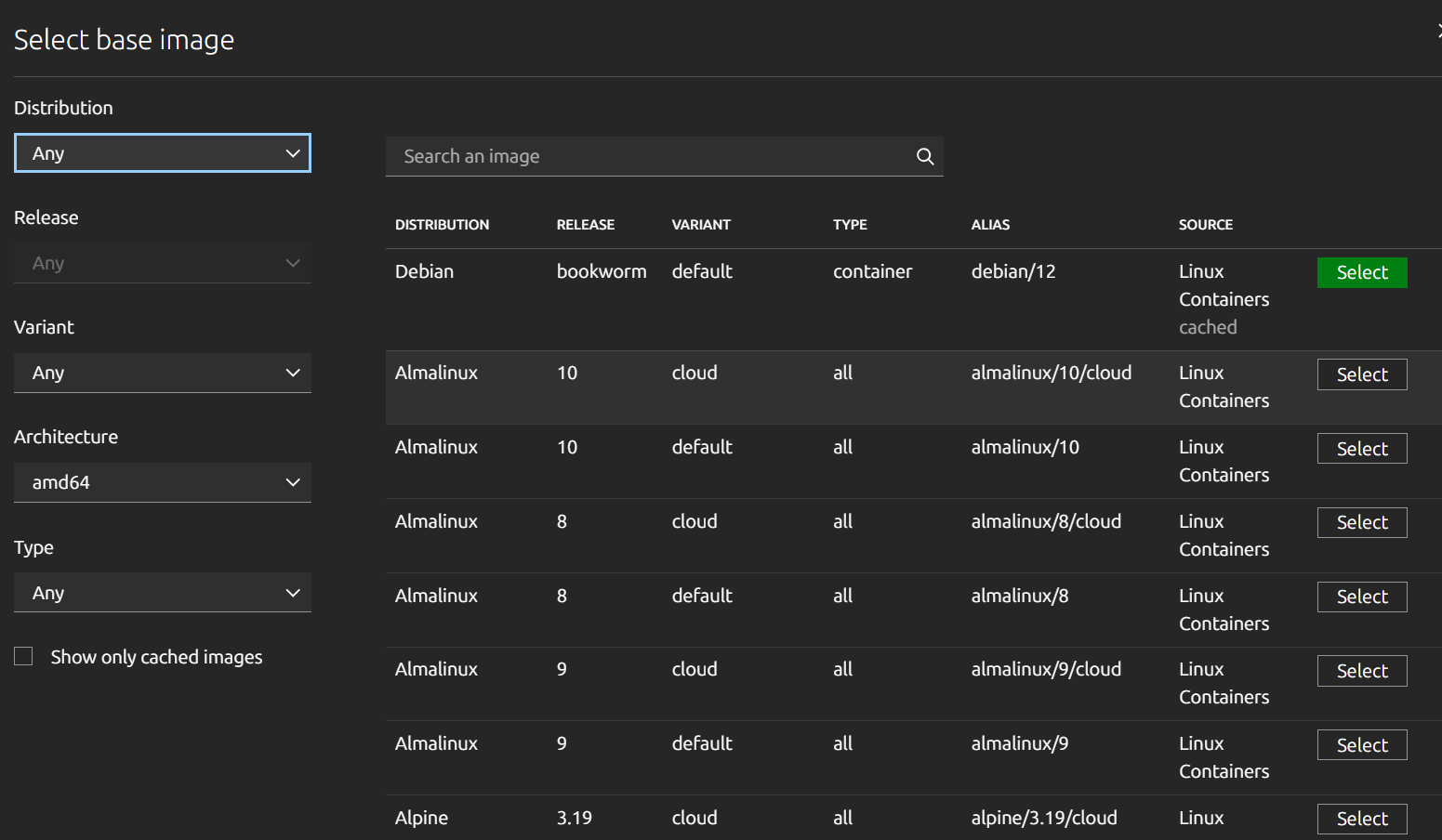This screenshot has width=1442, height=840.
Task: Select the alpine/3.19/cloud image
Action: point(1361,819)
